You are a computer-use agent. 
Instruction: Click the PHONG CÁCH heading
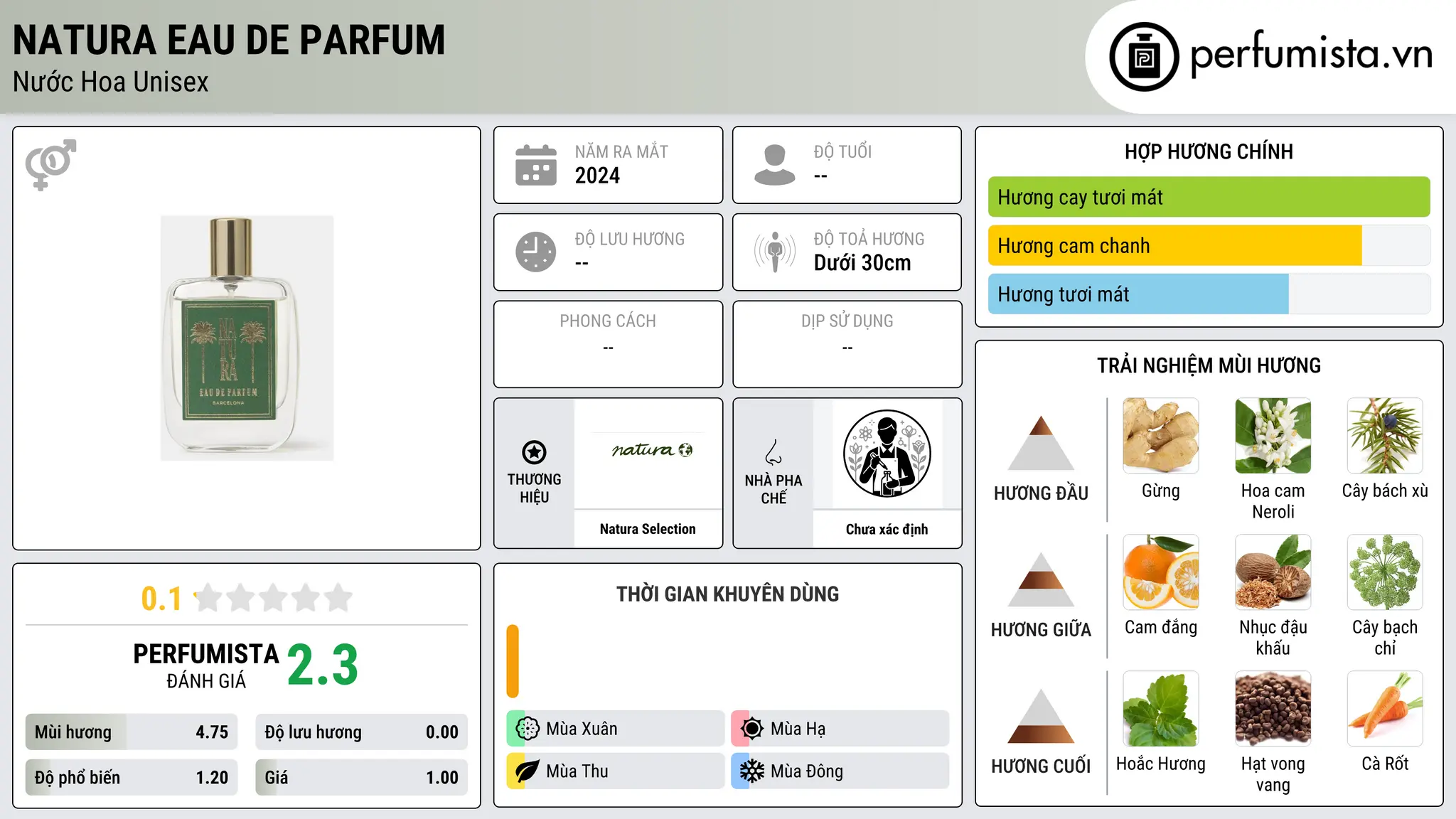608,321
